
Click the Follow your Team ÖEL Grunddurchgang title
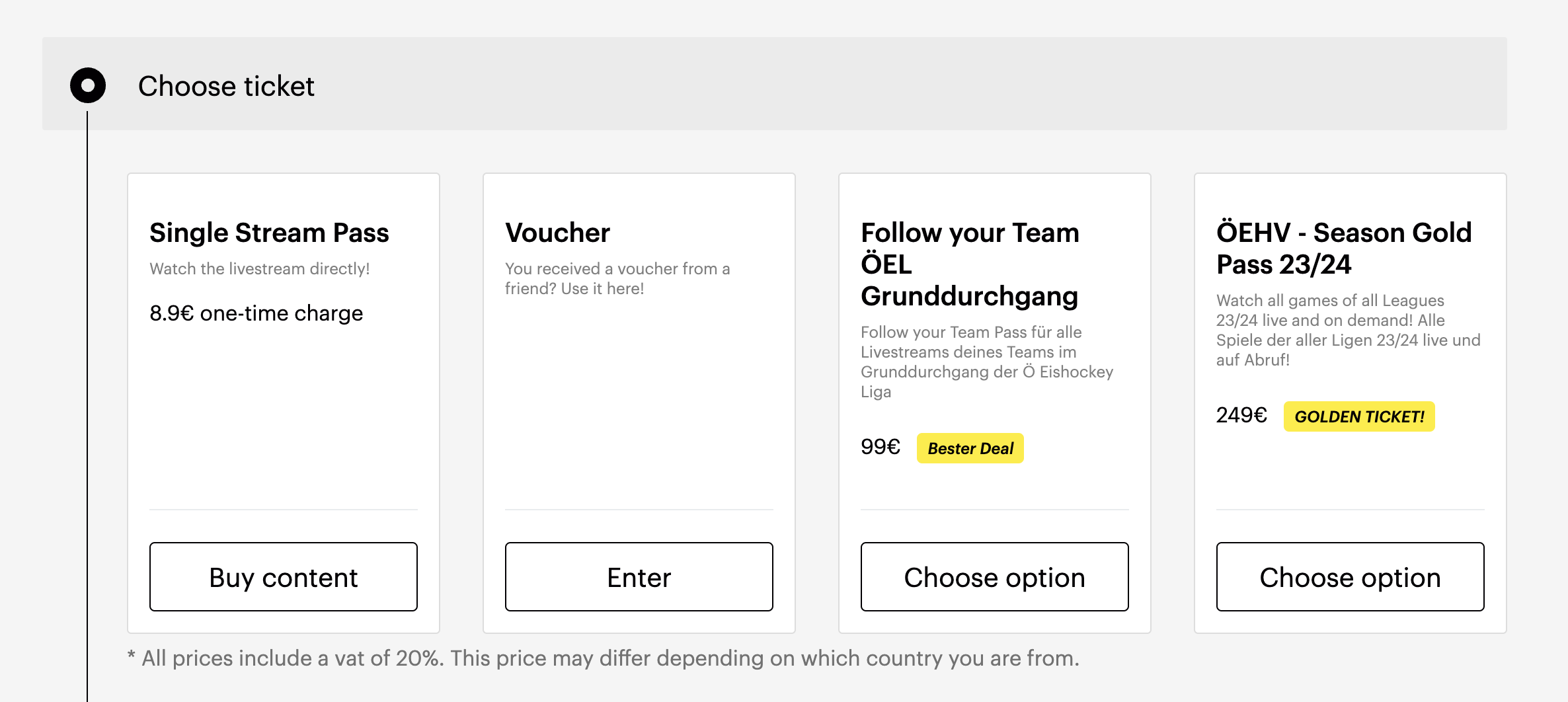coord(970,264)
